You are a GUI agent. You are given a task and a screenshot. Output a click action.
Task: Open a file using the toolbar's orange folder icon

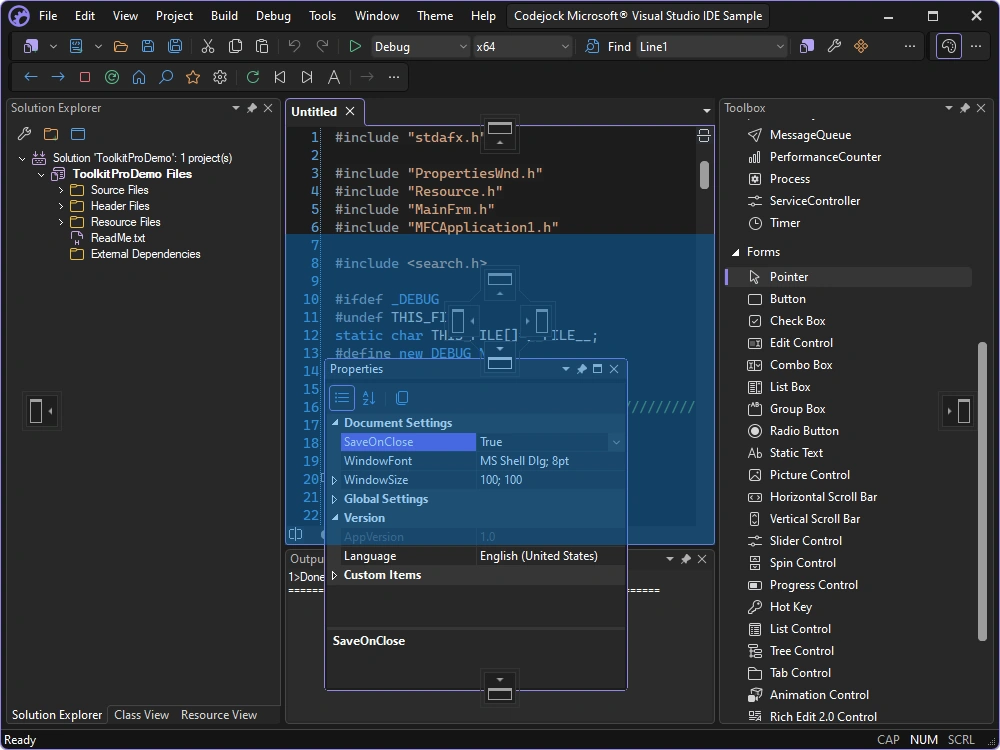pos(121,47)
